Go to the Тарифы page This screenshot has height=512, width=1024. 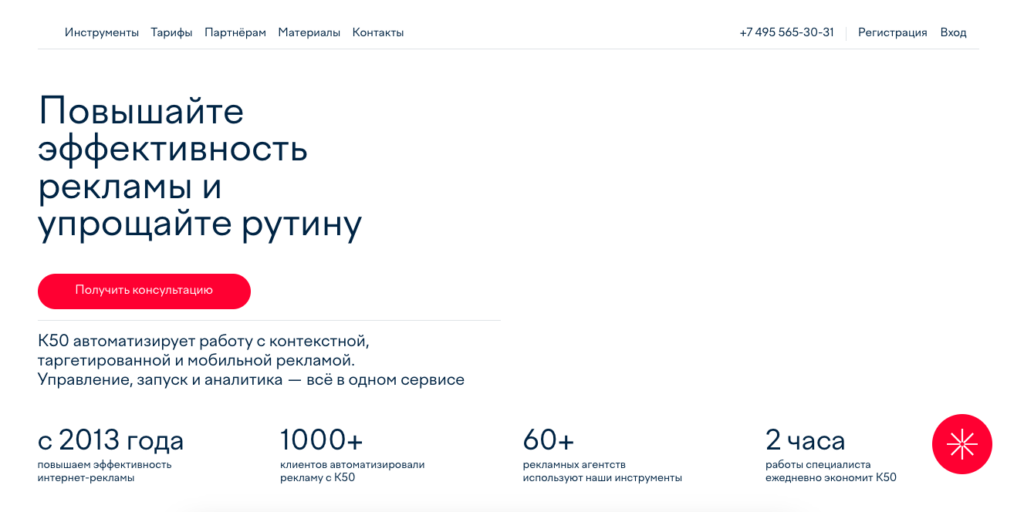pyautogui.click(x=172, y=33)
